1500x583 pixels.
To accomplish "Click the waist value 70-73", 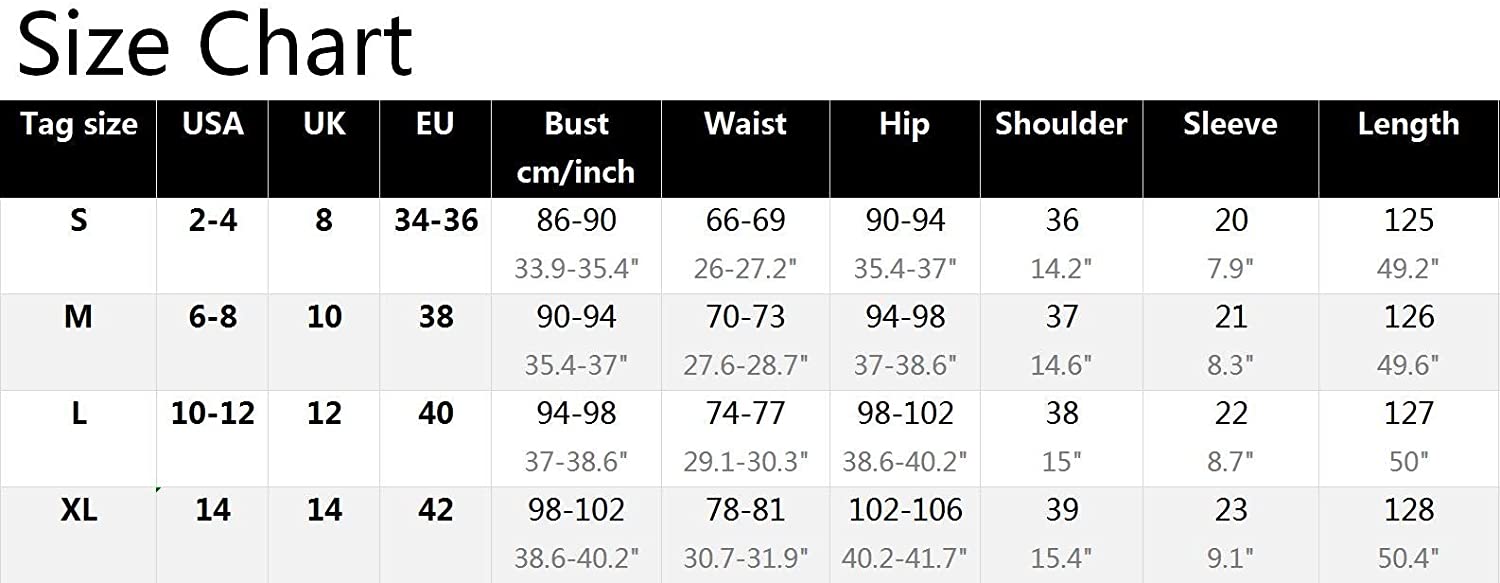I will (x=745, y=317).
